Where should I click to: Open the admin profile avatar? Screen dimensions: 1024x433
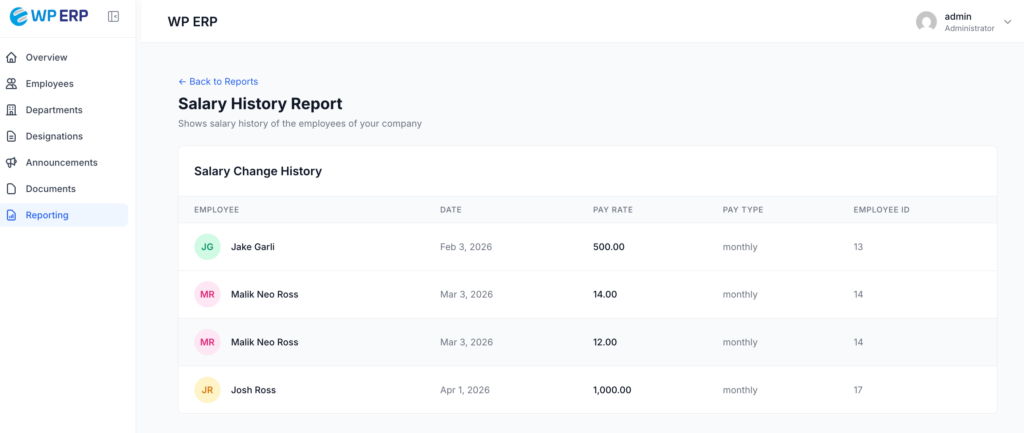click(x=926, y=22)
